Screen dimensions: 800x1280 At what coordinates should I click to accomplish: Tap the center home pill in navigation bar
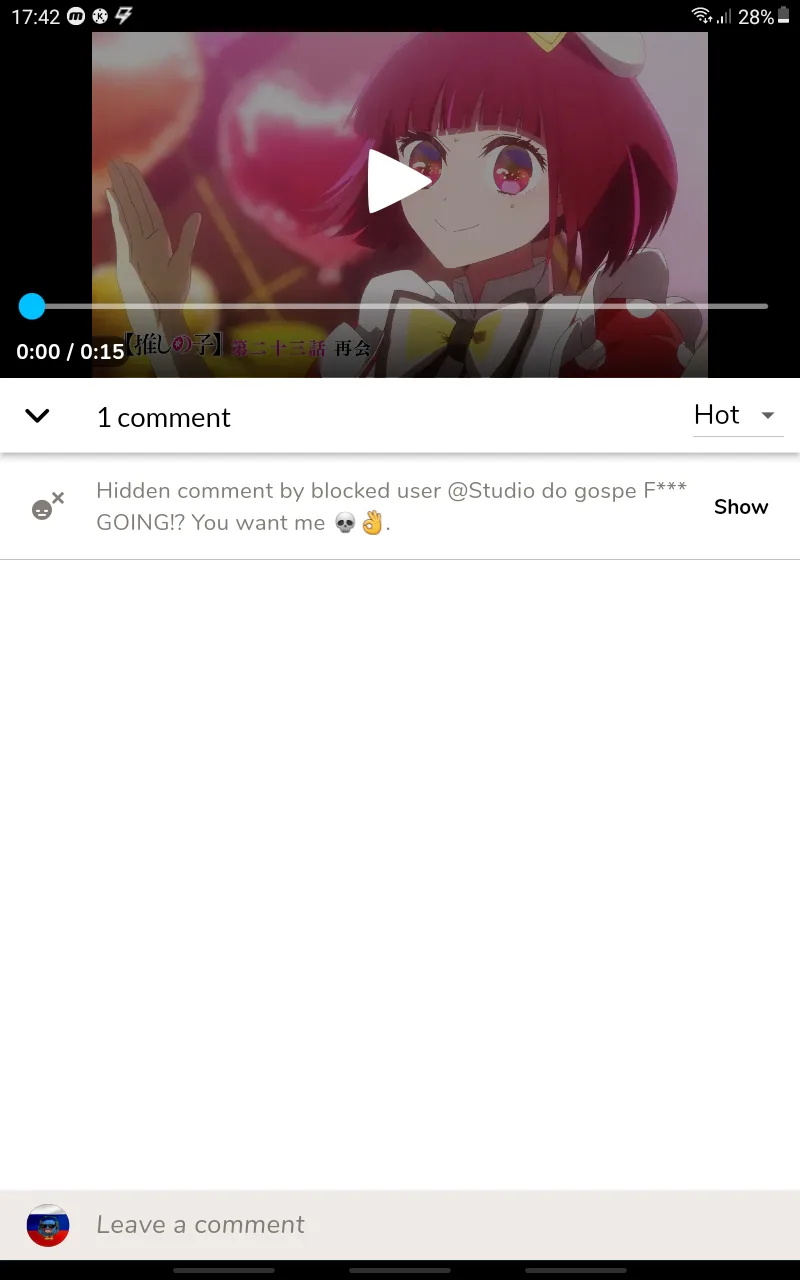click(x=400, y=1270)
